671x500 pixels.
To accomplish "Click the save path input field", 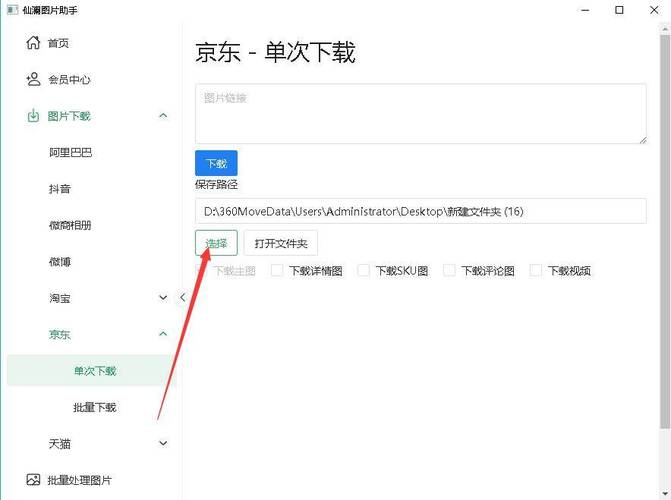I will coord(421,211).
